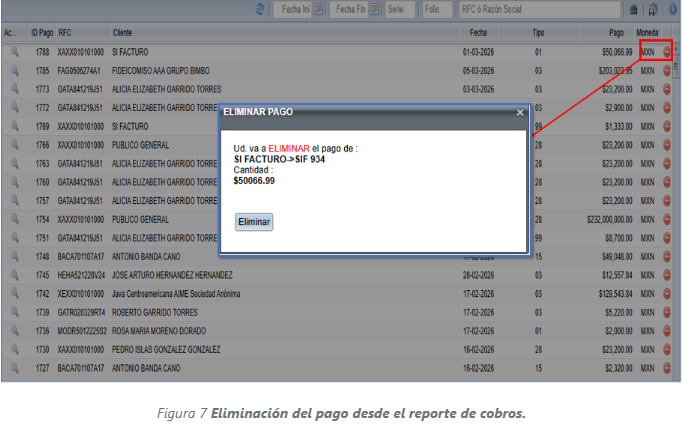
Task: Sort by the Cliente column header
Action: (x=122, y=32)
